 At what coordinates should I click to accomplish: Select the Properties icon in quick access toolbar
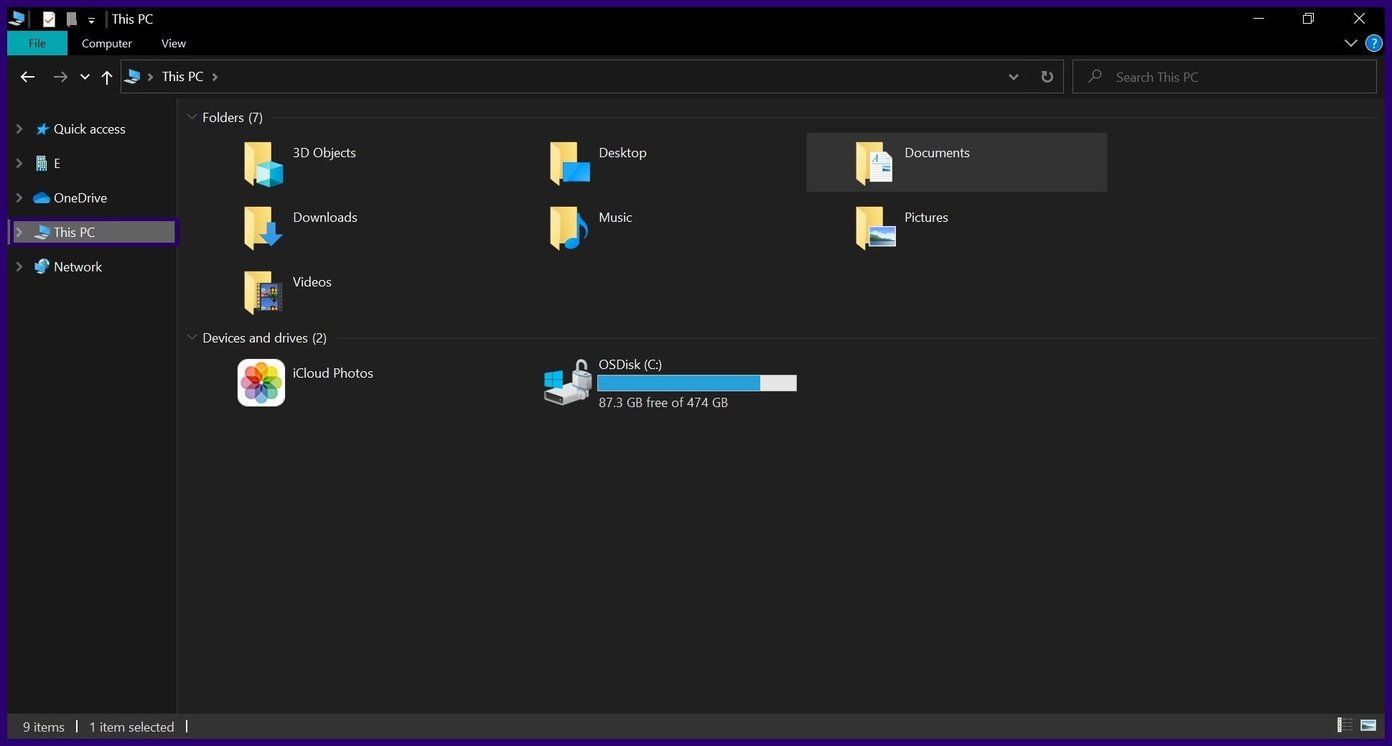48,18
